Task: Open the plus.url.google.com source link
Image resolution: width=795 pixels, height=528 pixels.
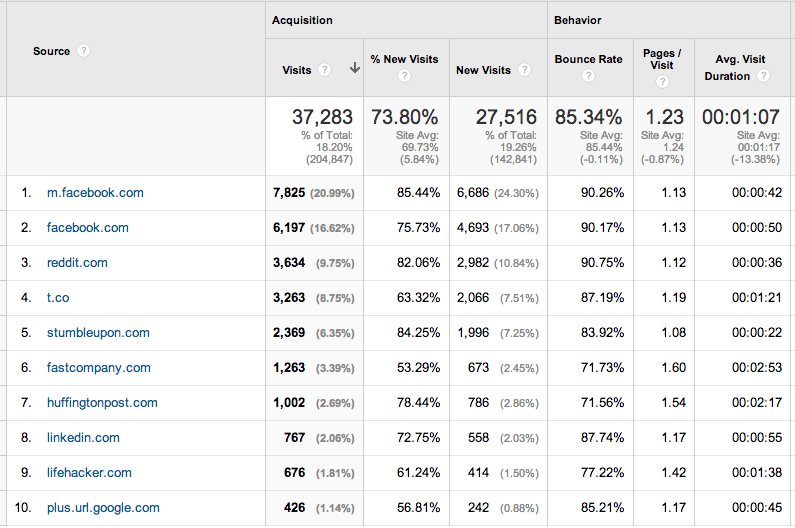Action: [x=103, y=508]
